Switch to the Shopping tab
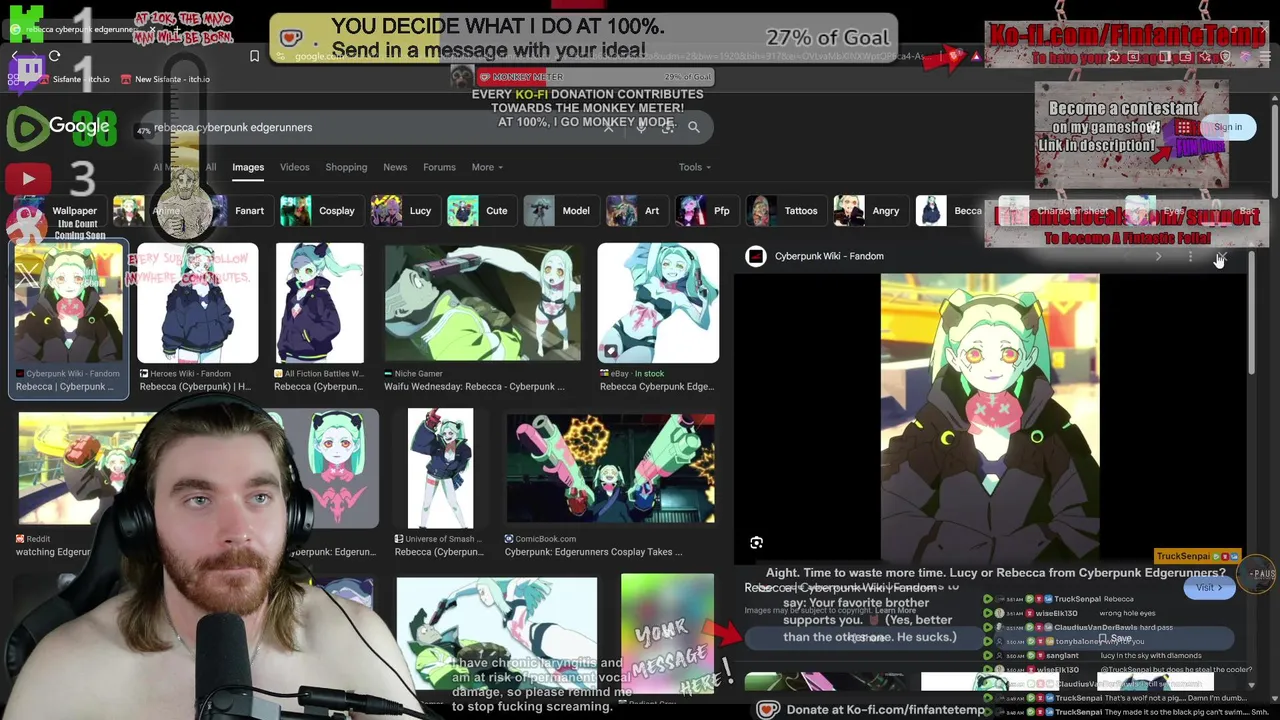1280x720 pixels. (346, 167)
